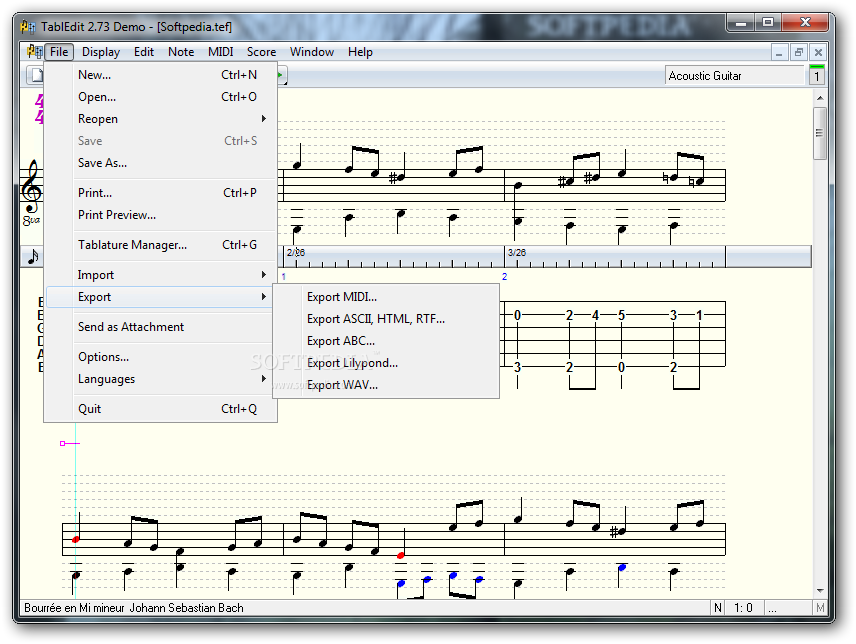Close the inner Softpedia.tef document
The image size is (856, 644).
818,52
